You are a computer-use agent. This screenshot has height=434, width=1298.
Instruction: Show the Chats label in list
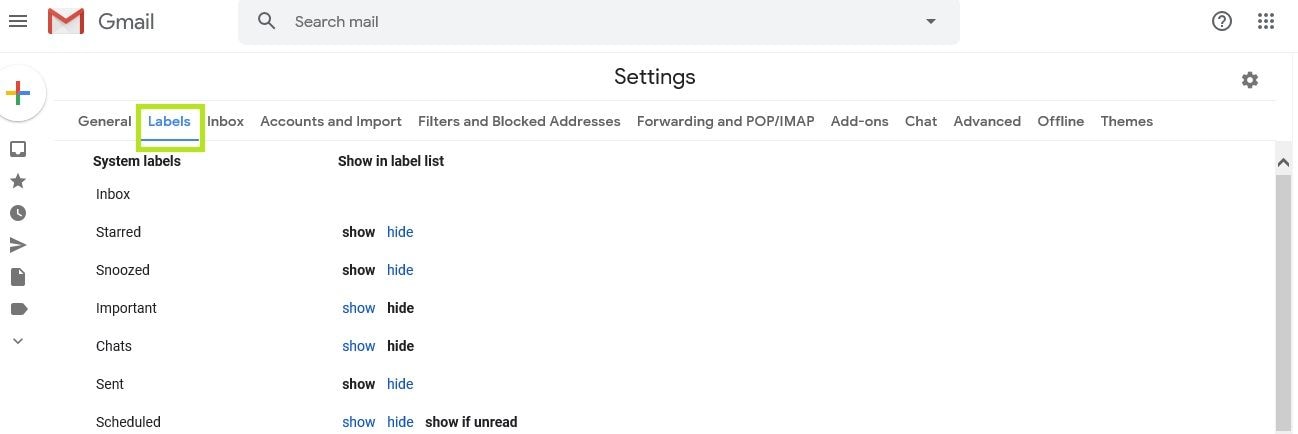358,346
